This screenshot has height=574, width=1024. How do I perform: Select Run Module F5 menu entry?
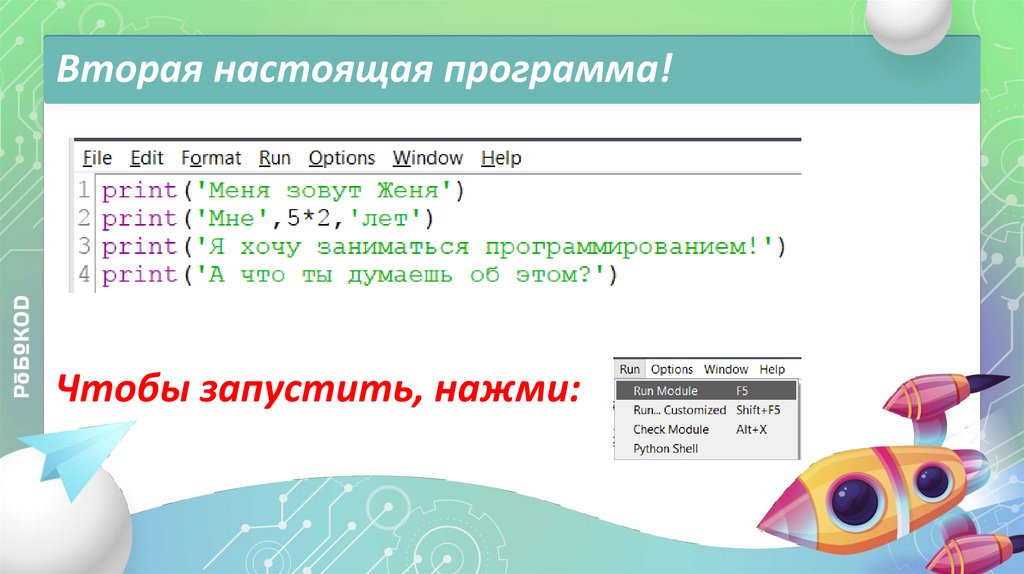tap(706, 391)
